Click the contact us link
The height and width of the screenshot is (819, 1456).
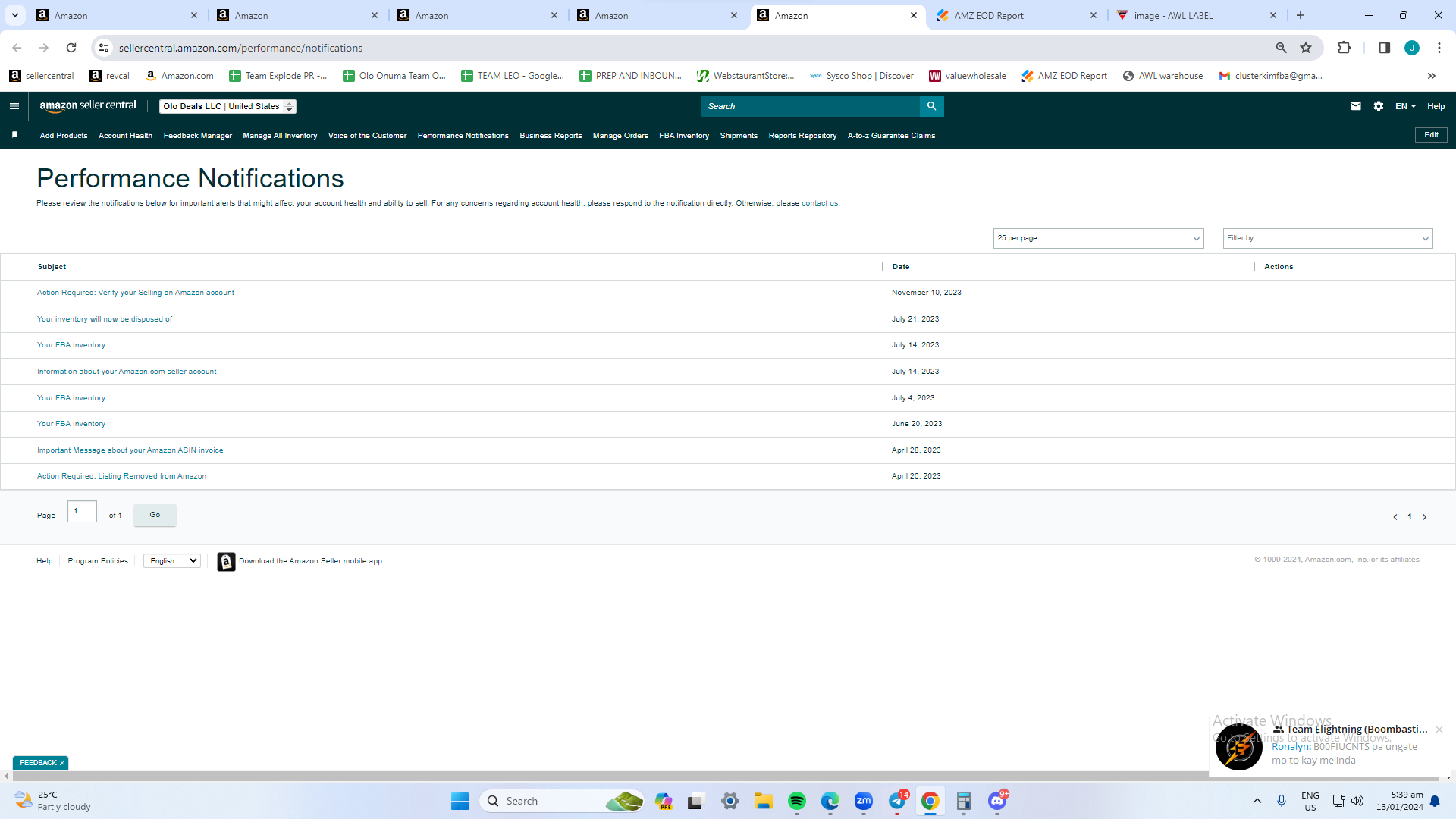click(820, 203)
